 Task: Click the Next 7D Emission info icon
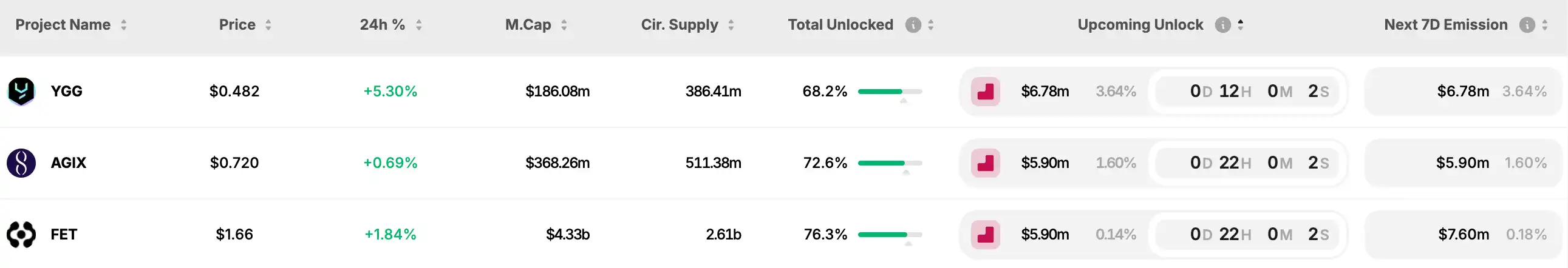tap(1527, 25)
